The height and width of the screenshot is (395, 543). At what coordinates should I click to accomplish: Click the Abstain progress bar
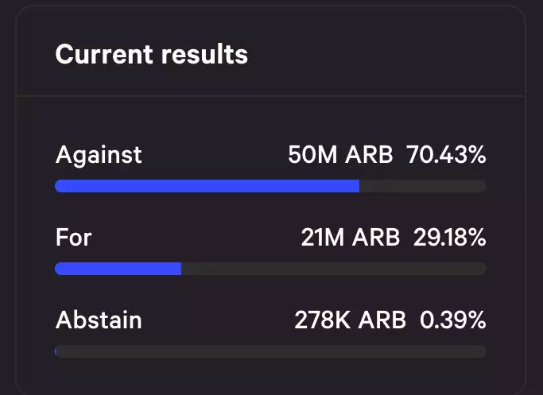tap(271, 351)
